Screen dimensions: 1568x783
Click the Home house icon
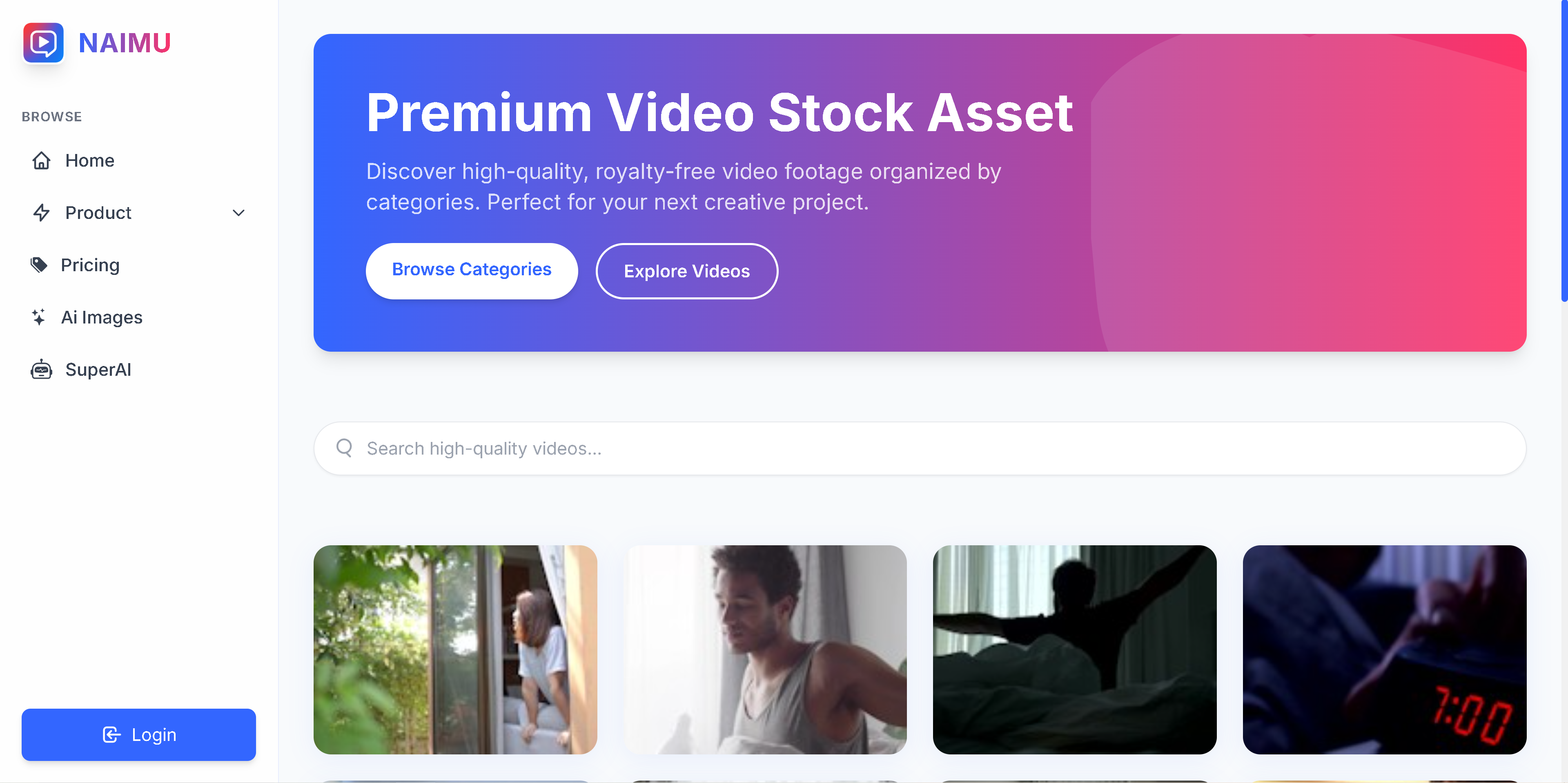pyautogui.click(x=41, y=161)
